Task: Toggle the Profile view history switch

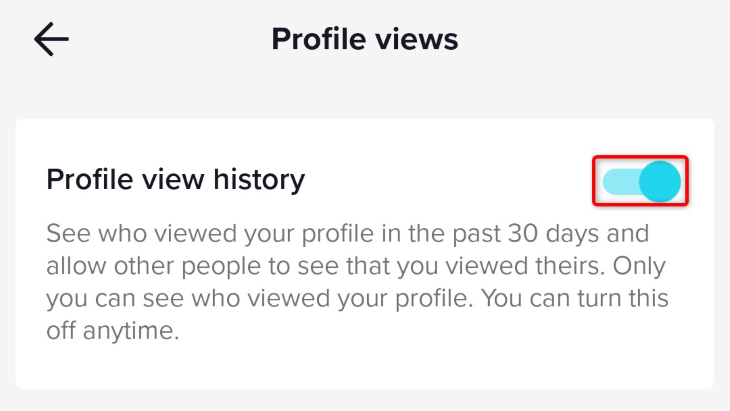Action: pyautogui.click(x=641, y=181)
